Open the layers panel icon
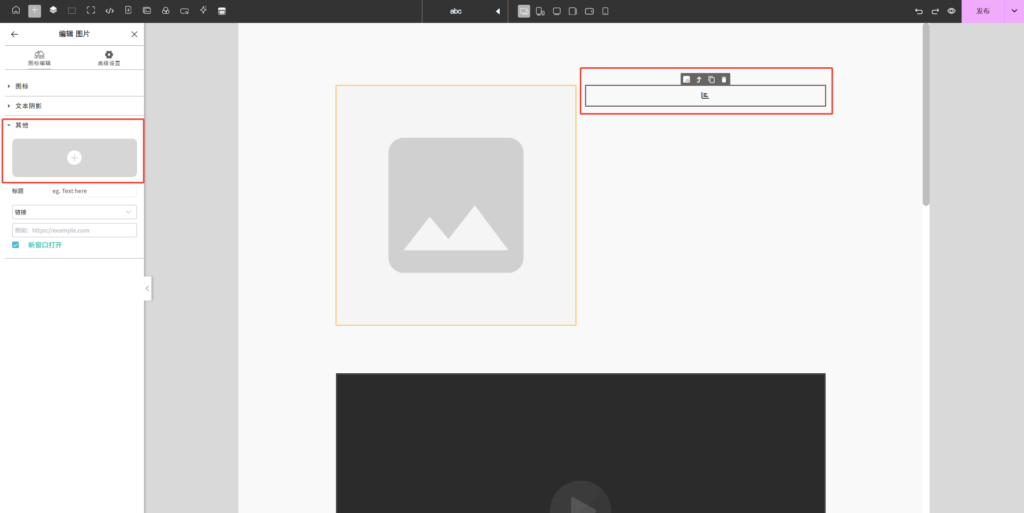This screenshot has height=513, width=1024. point(53,11)
